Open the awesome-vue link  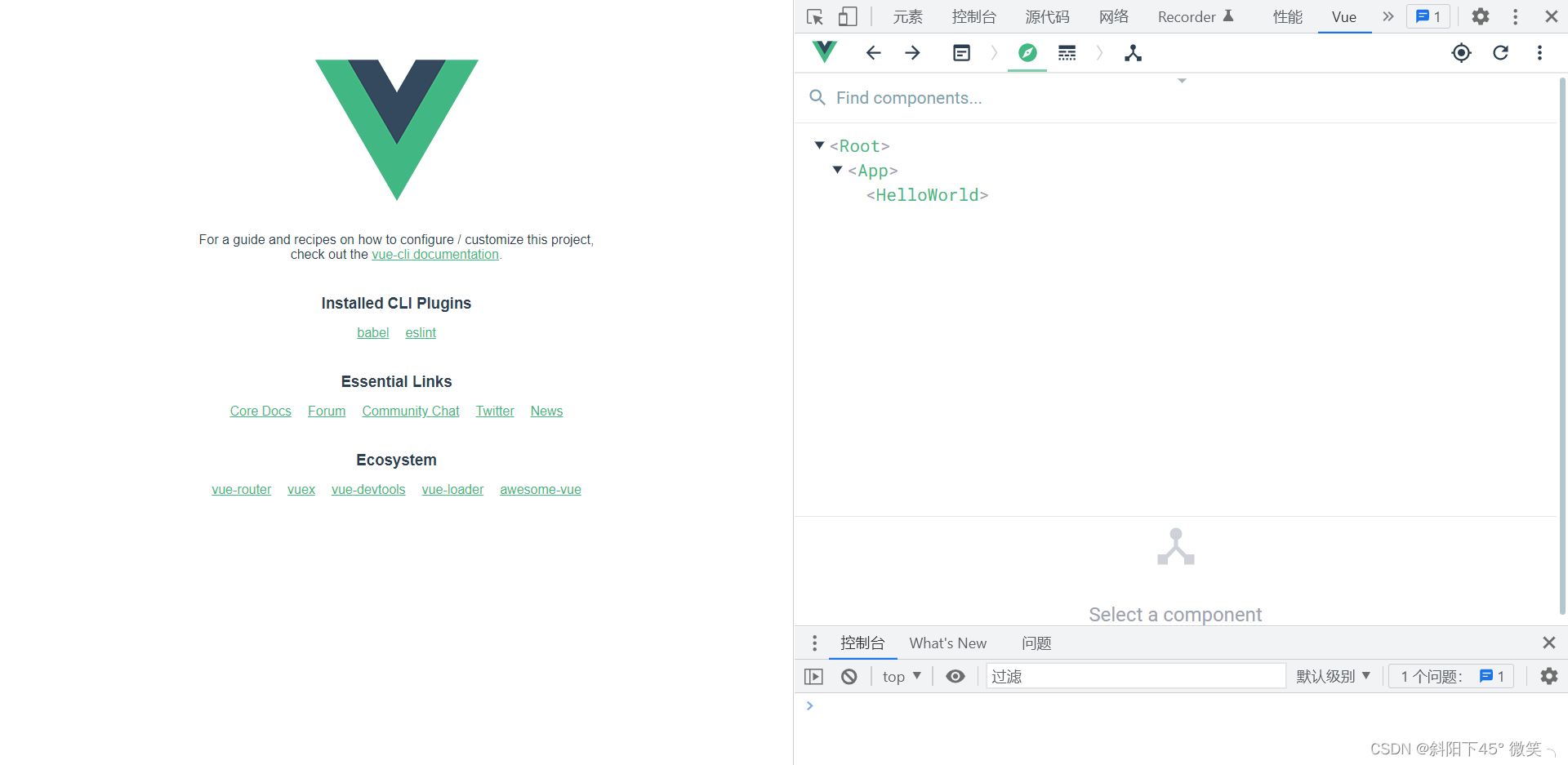click(x=541, y=490)
